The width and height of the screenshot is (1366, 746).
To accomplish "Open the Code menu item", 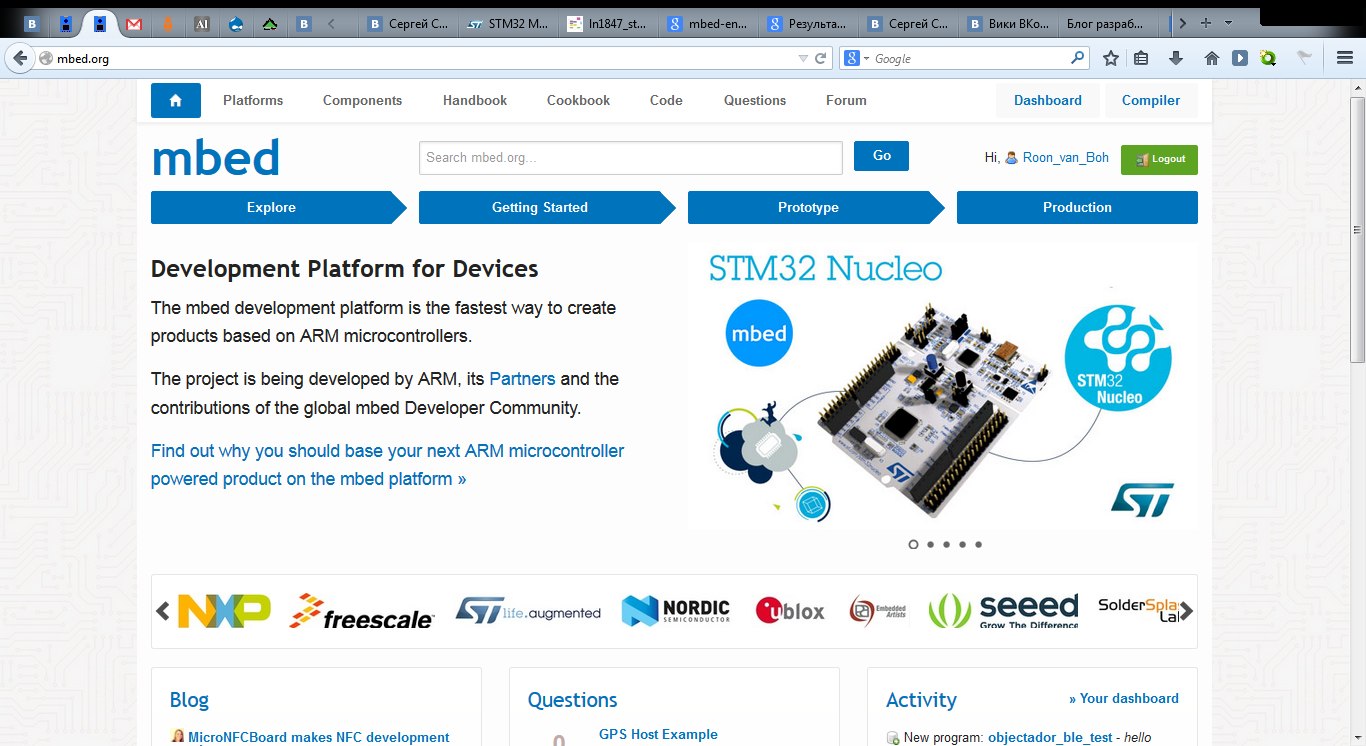I will 666,100.
